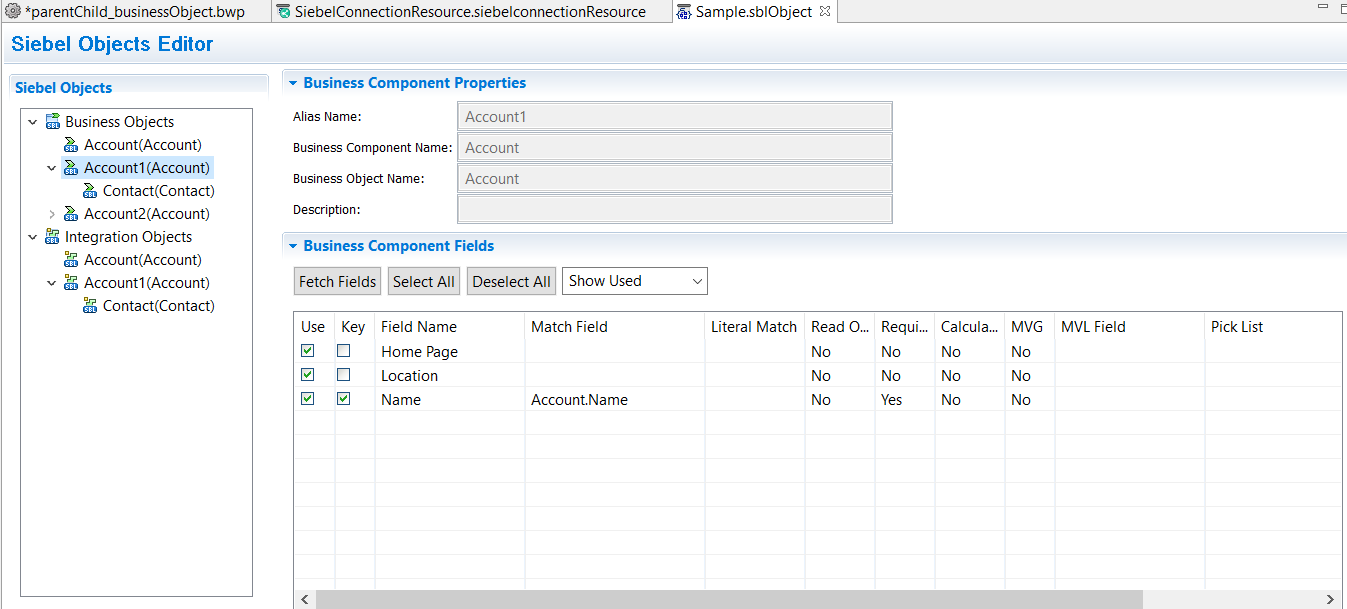Click the Description input field
Viewport: 1347px width, 609px height.
pos(675,209)
